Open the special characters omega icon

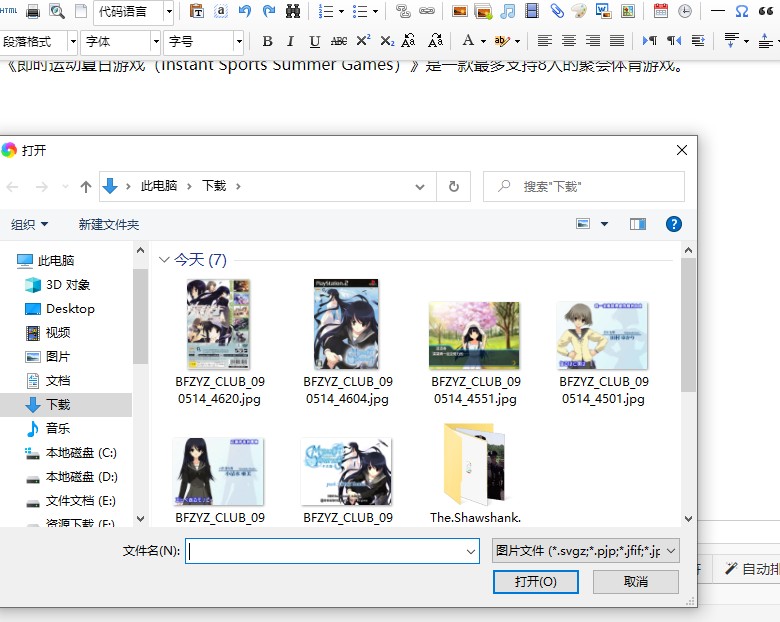click(x=742, y=10)
